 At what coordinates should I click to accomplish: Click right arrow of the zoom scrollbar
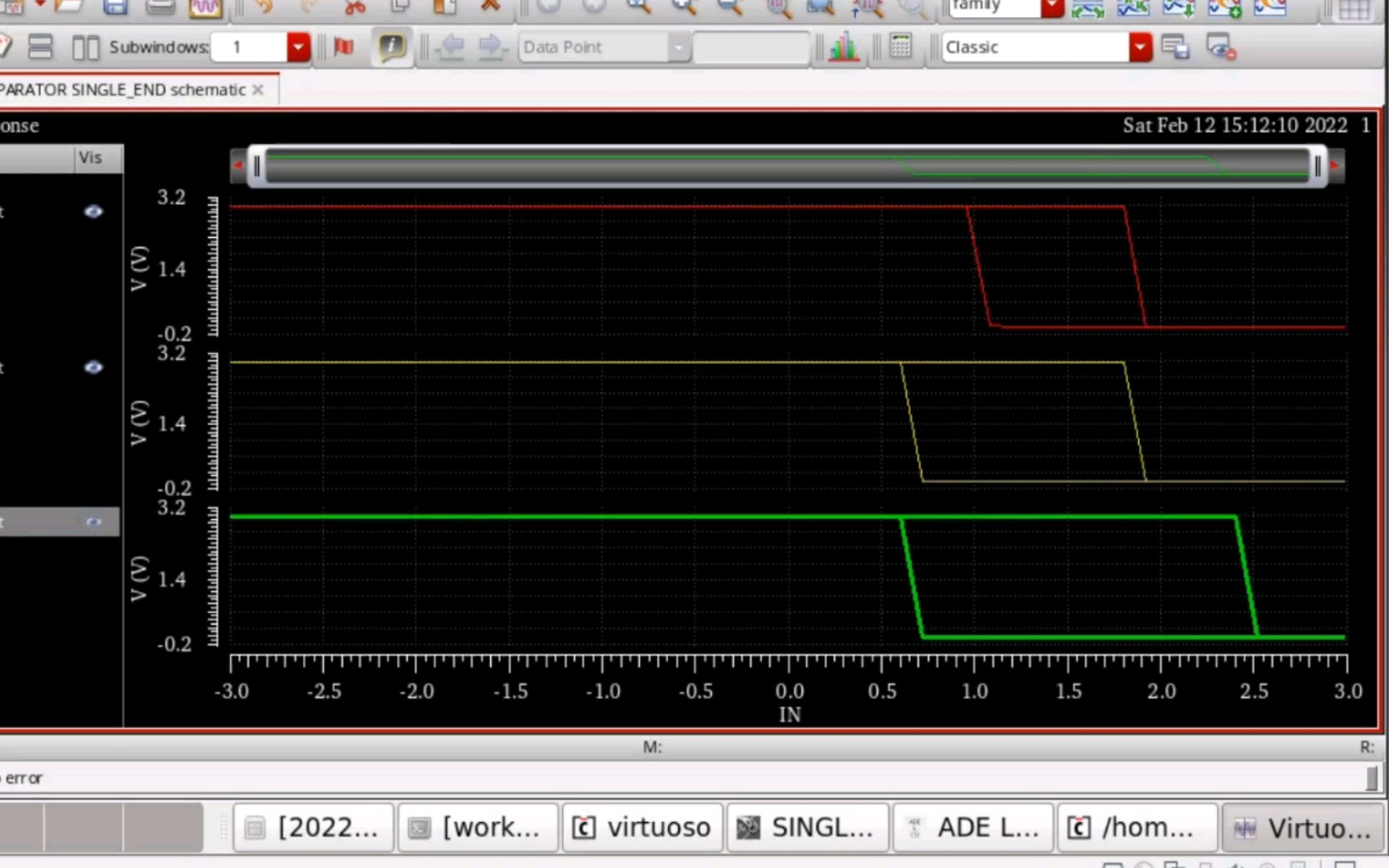[1334, 166]
